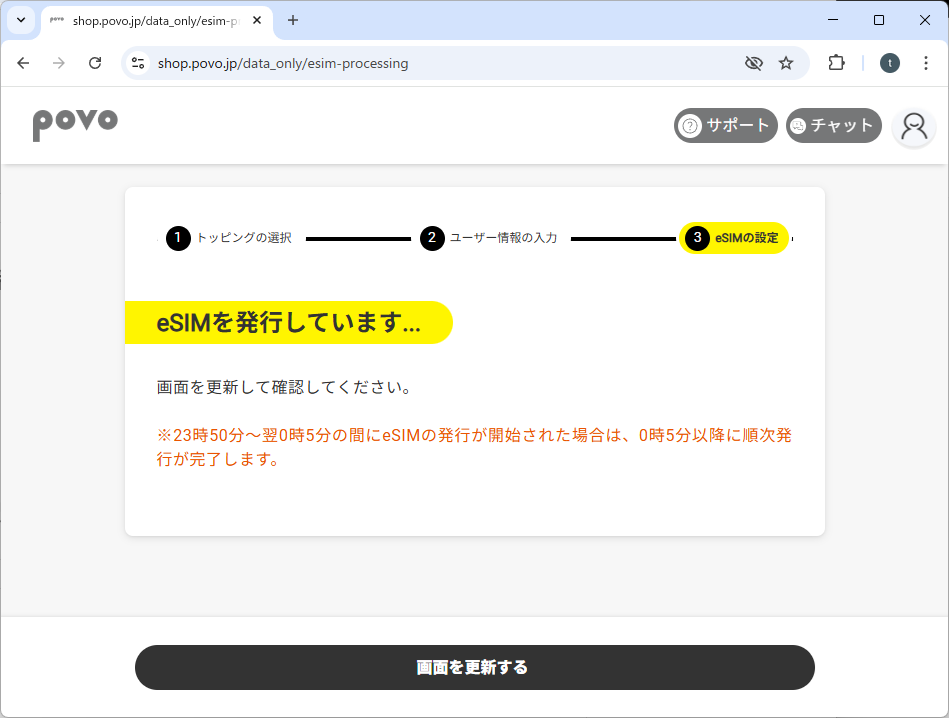949x718 pixels.
Task: Click the 画面を更新する button
Action: [474, 667]
